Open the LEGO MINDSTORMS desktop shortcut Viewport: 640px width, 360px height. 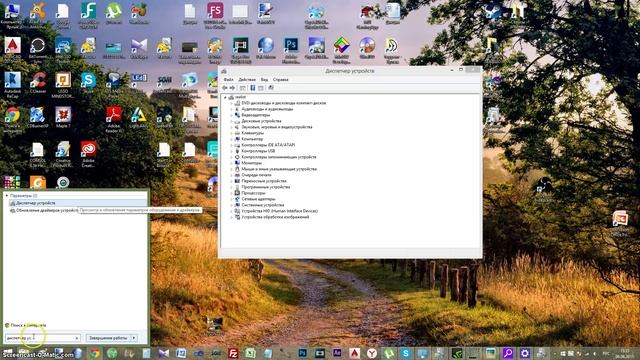[63, 84]
